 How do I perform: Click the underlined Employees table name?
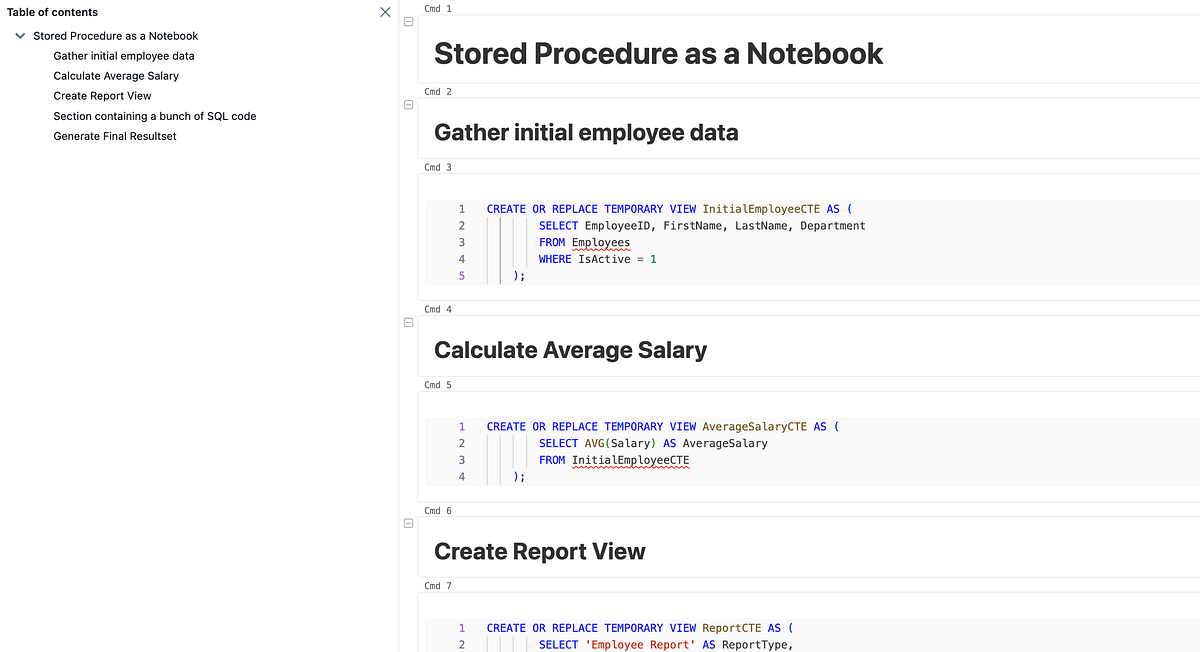tap(601, 242)
